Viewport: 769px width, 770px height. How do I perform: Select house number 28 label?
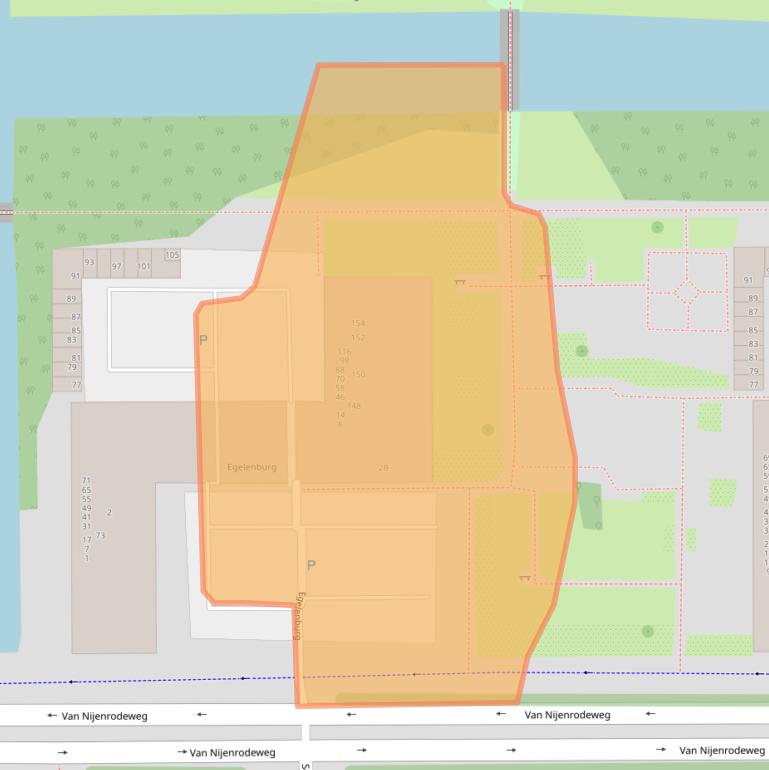[x=383, y=468]
